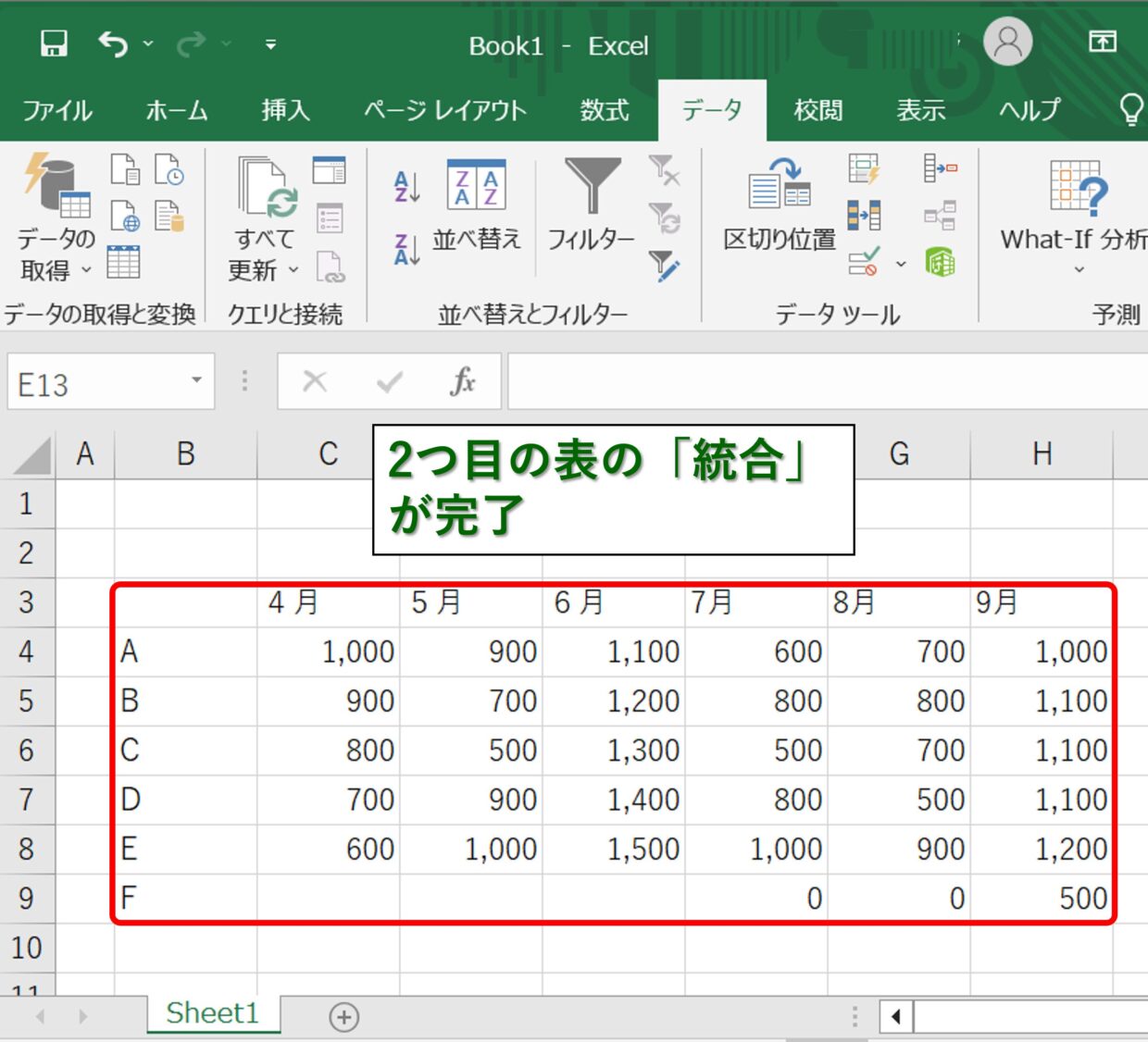This screenshot has width=1148, height=1042.
Task: Open the What-If 分析 dropdown
Action: [x=1074, y=217]
